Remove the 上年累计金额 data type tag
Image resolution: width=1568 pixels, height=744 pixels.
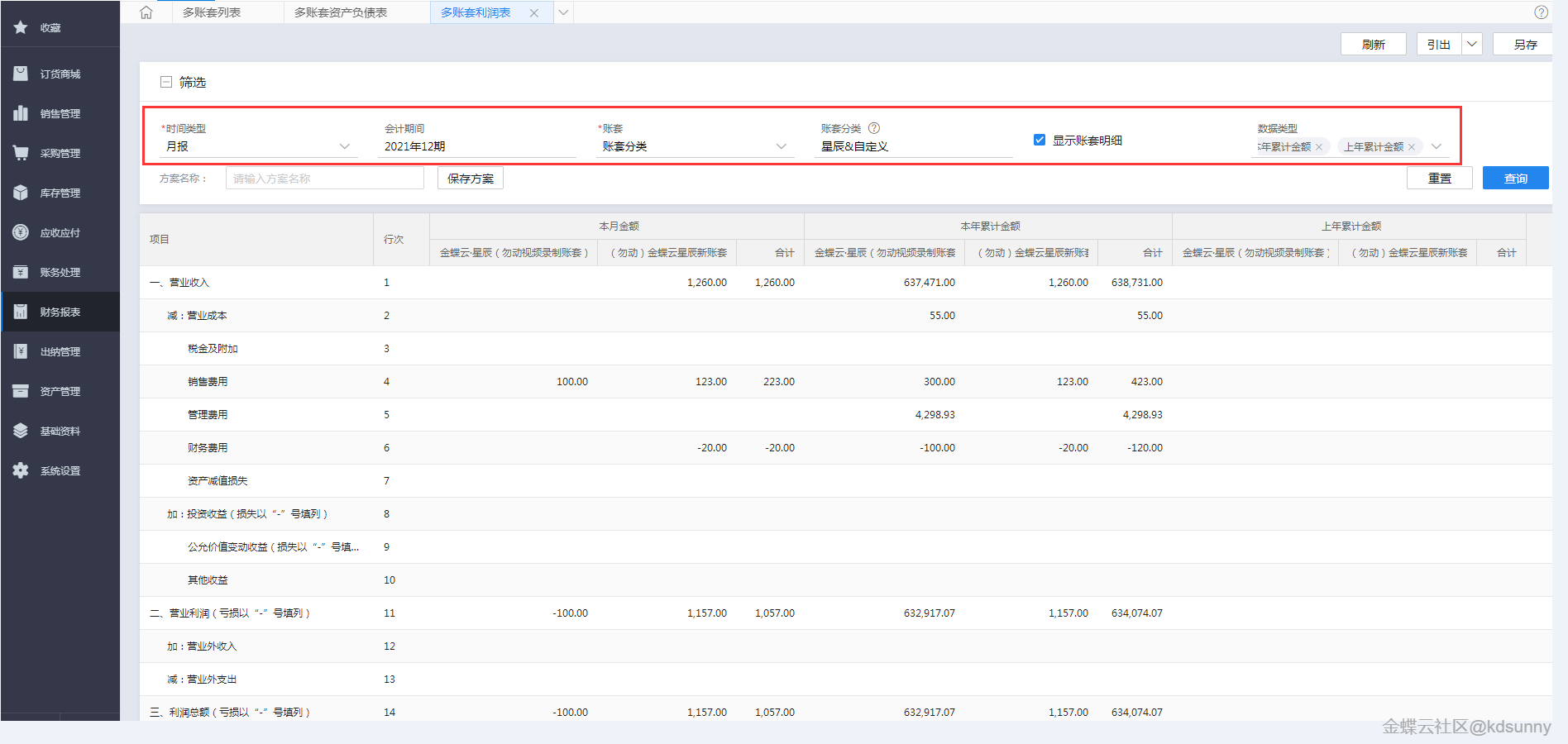point(1412,147)
